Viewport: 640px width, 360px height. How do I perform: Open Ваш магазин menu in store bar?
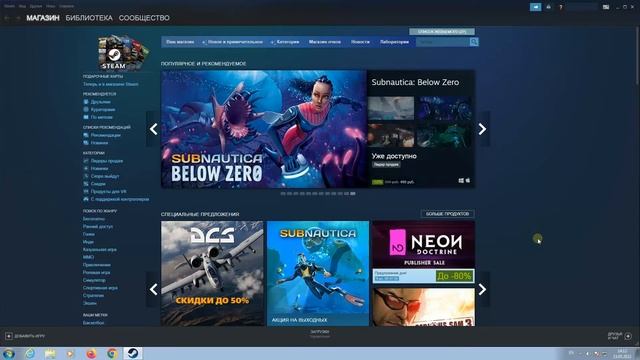click(x=180, y=42)
